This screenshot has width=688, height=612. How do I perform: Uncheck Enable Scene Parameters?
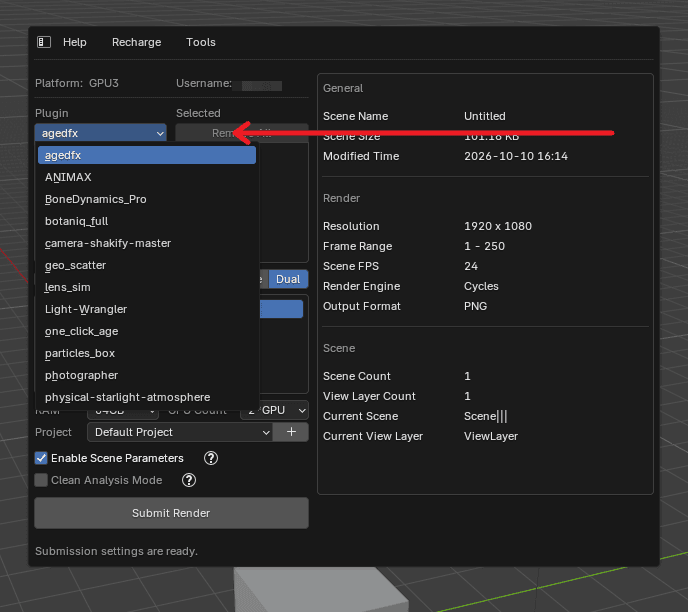coord(41,458)
